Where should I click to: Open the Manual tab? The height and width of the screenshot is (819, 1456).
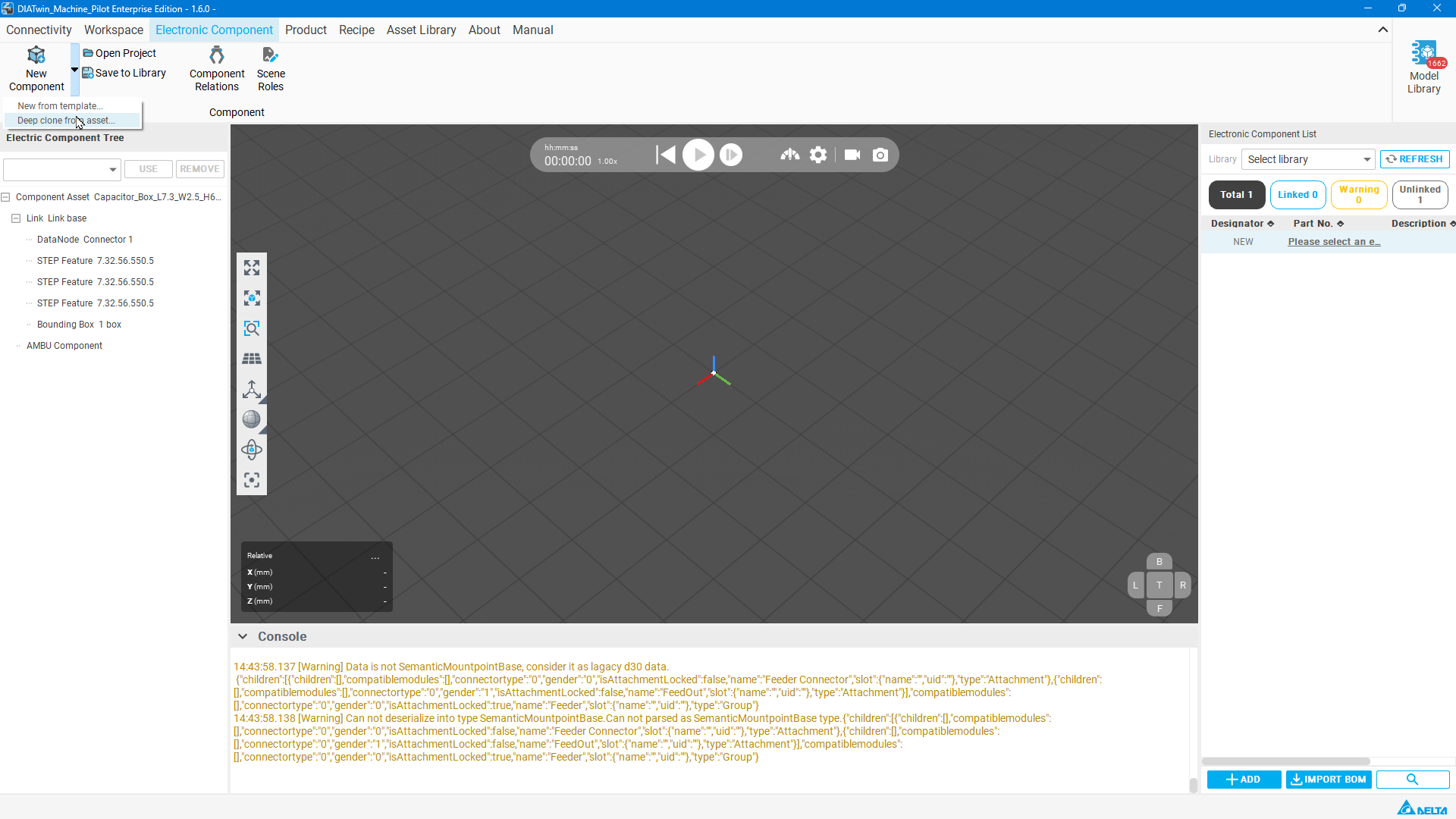532,30
